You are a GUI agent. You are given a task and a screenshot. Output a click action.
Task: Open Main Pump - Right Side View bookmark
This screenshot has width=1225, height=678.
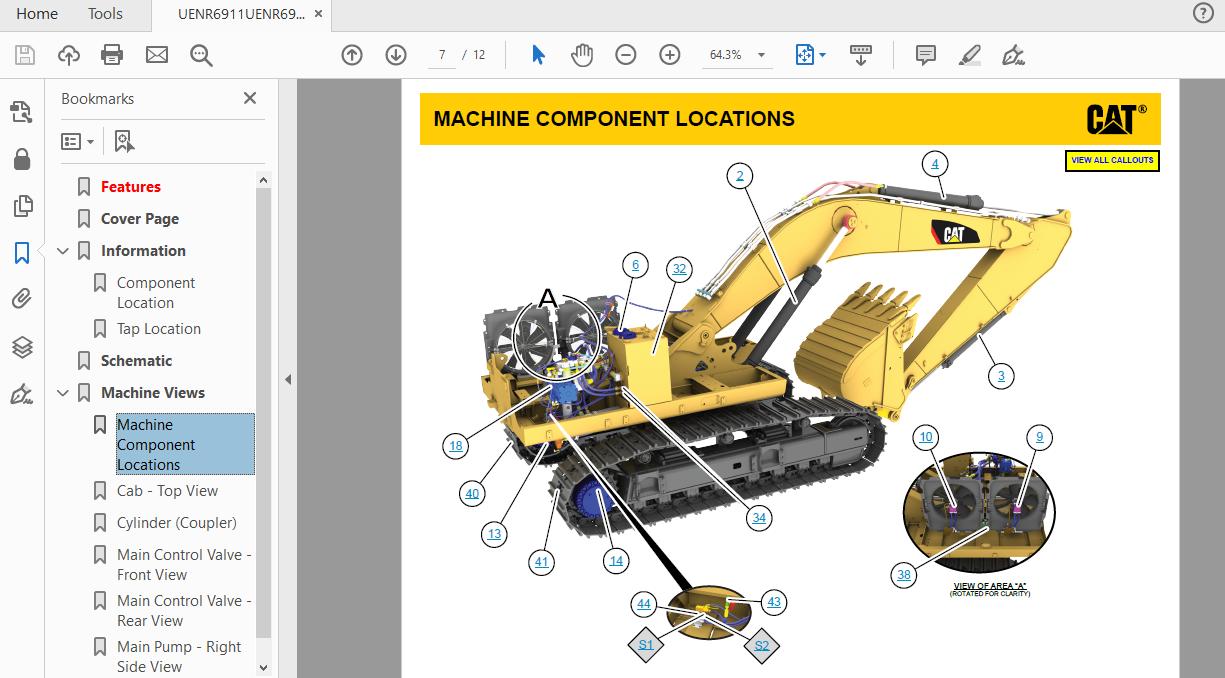179,657
